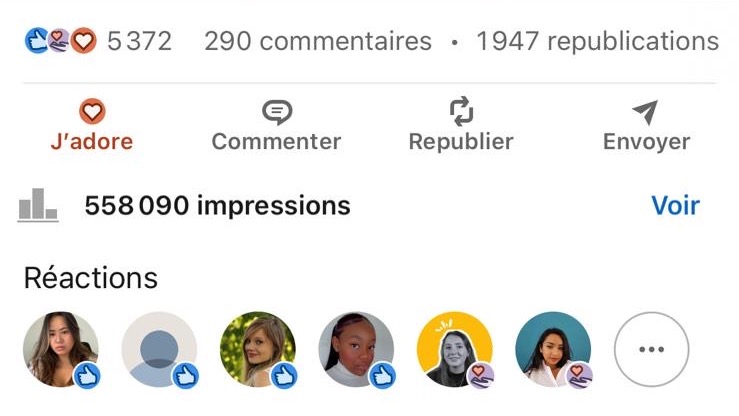
Task: Click the blue thumbs-up emoji in reaction summary
Action: (x=37, y=41)
